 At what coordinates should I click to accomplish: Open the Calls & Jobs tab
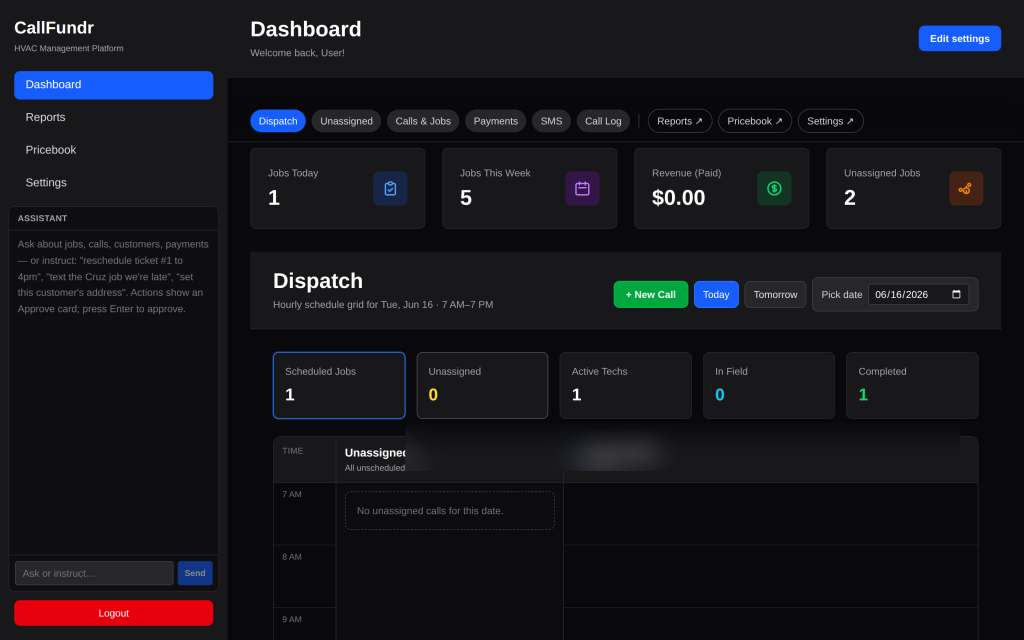[423, 121]
